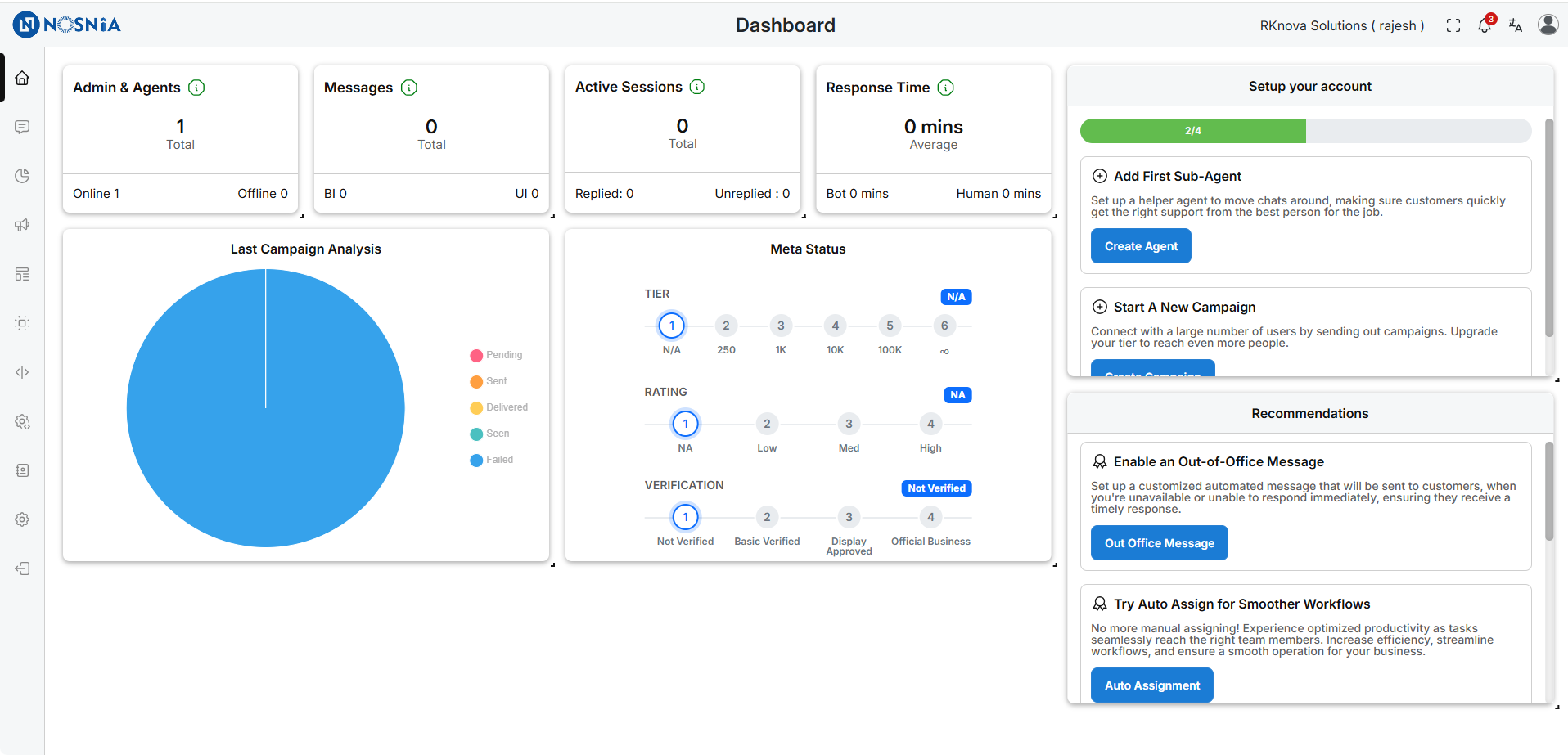Open the user profile avatar
The image size is (1568, 755).
[1548, 25]
